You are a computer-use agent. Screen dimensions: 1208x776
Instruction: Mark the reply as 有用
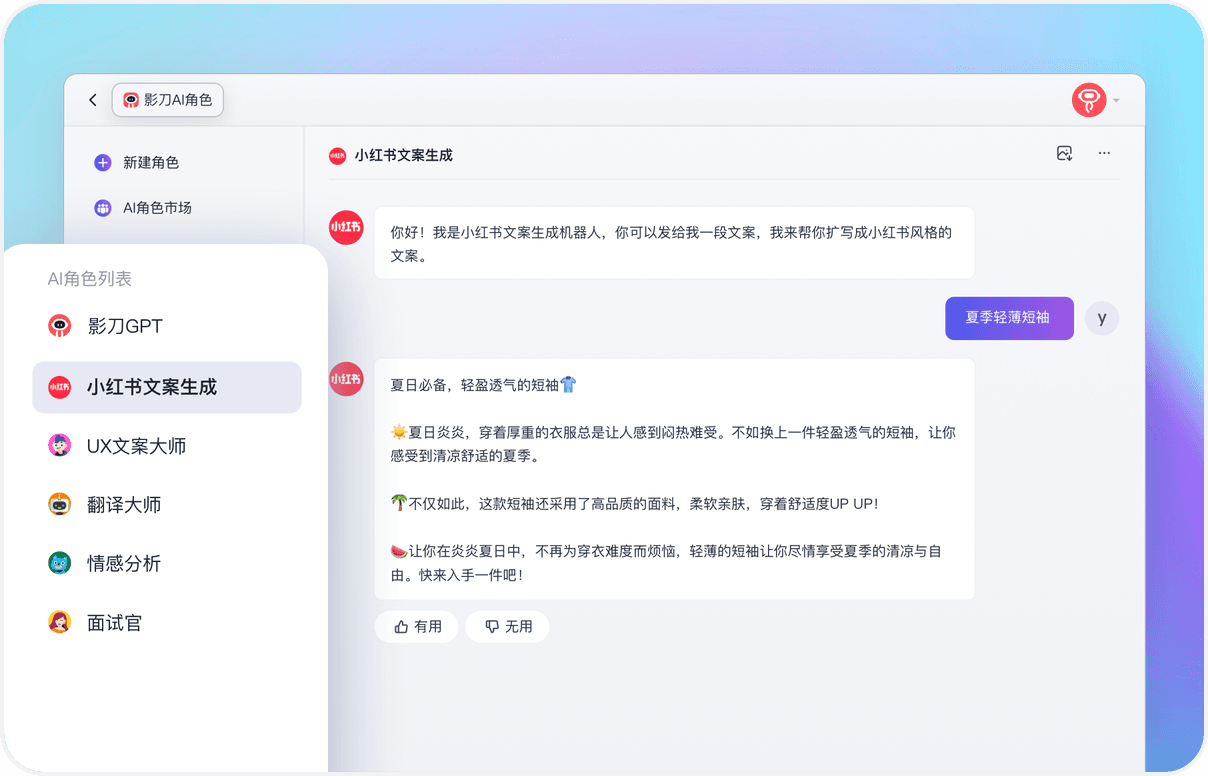point(417,627)
